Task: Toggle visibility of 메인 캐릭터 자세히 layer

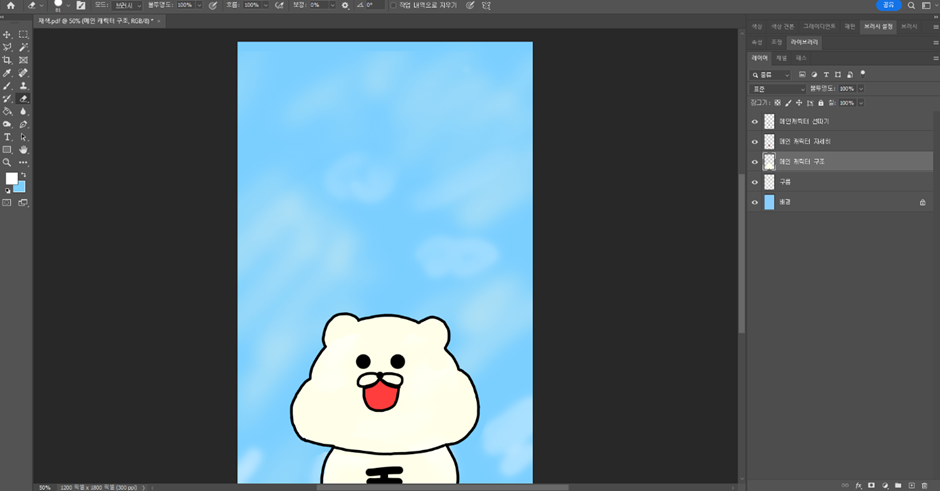Action: [x=755, y=142]
